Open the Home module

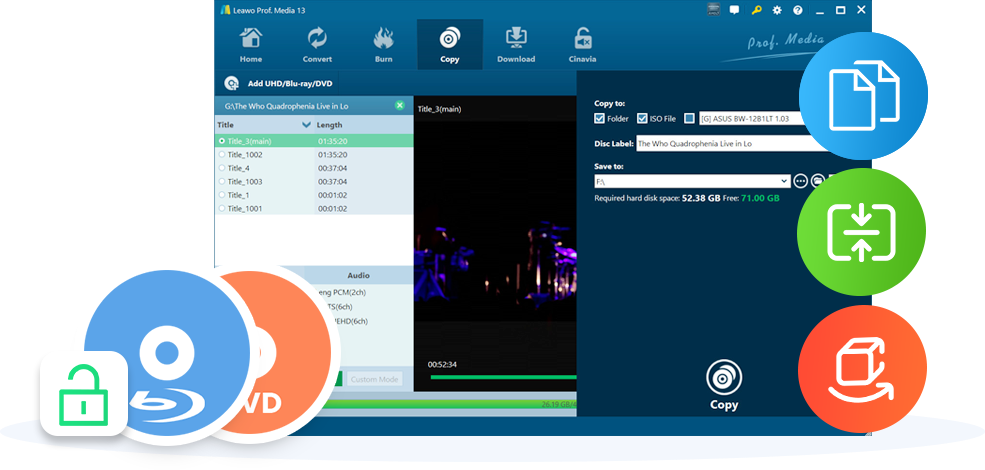point(251,45)
